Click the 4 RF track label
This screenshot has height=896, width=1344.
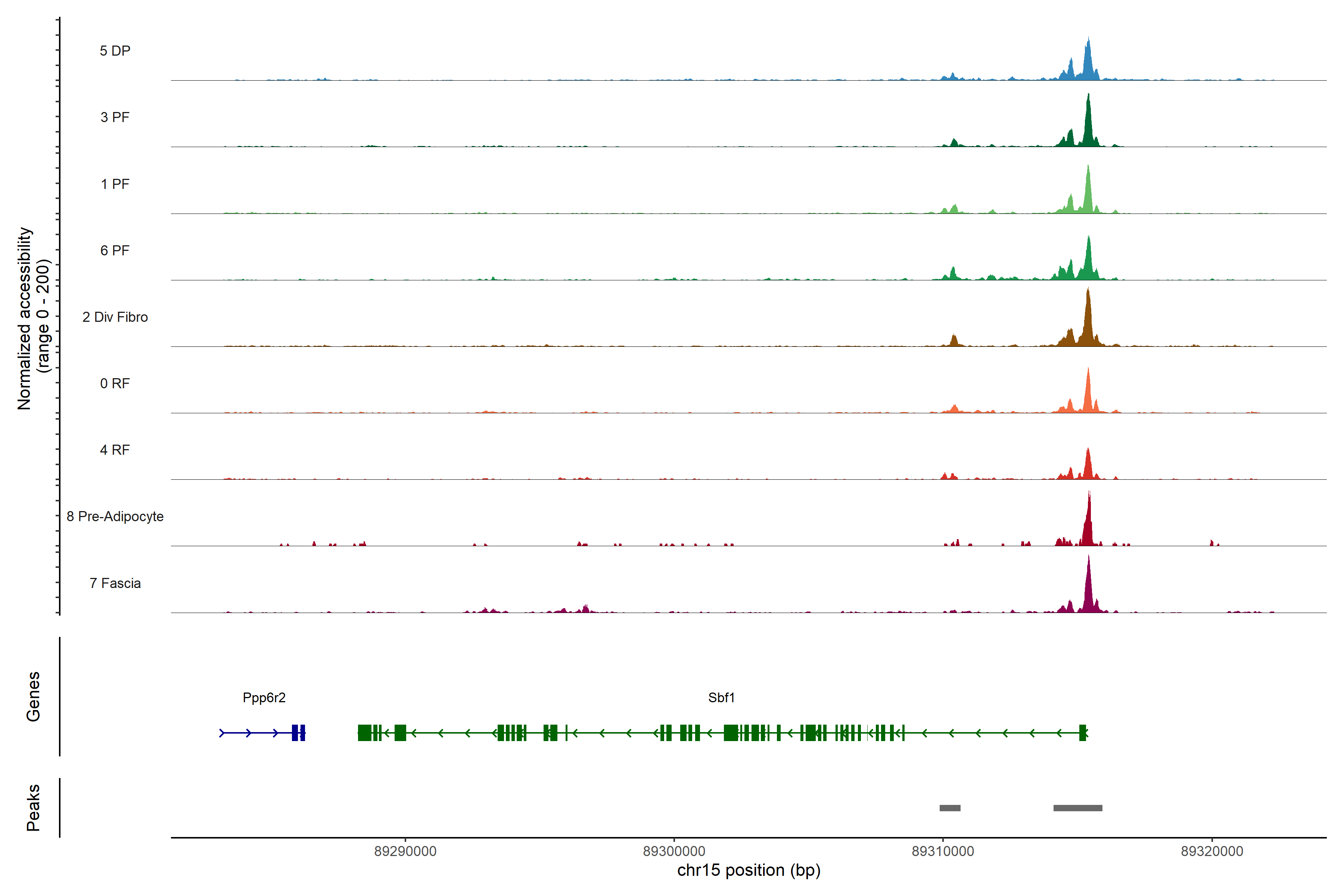115,450
